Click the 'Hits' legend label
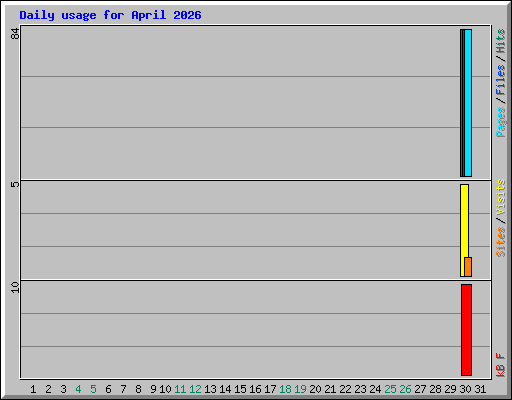Screen dimensions: 512x400 point(500,41)
